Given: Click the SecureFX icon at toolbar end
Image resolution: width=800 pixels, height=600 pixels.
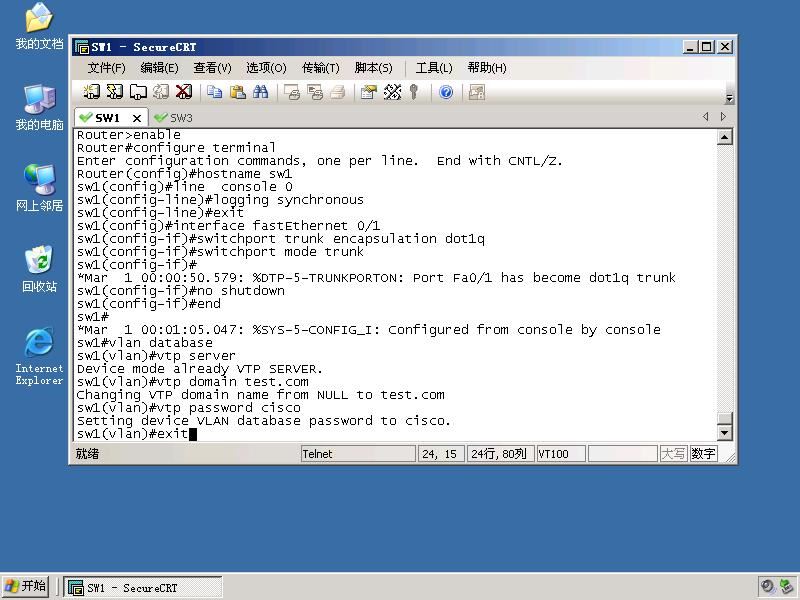Looking at the screenshot, I should point(477,92).
